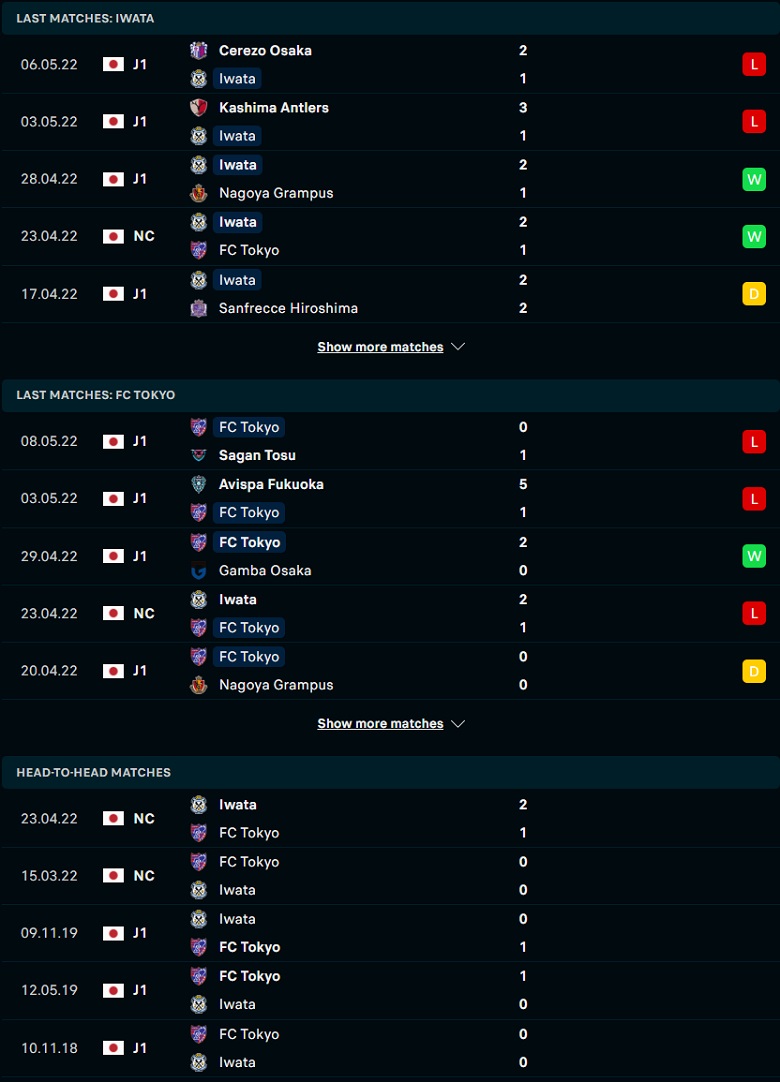Viewport: 780px width, 1082px height.
Task: Click the Sanfrecce Hiroshima club crest
Action: tap(199, 308)
